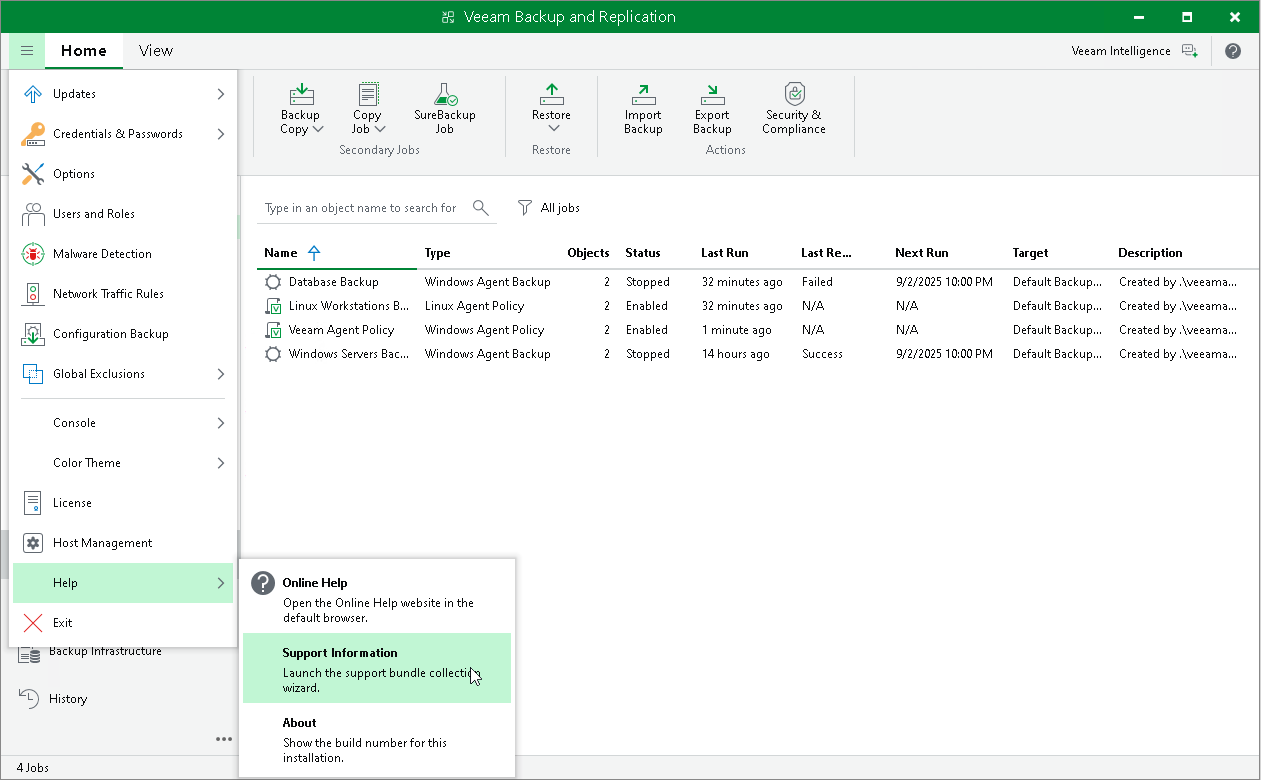The width and height of the screenshot is (1261, 780).
Task: Click the '1 minute ago' last run cell
Action: [737, 330]
